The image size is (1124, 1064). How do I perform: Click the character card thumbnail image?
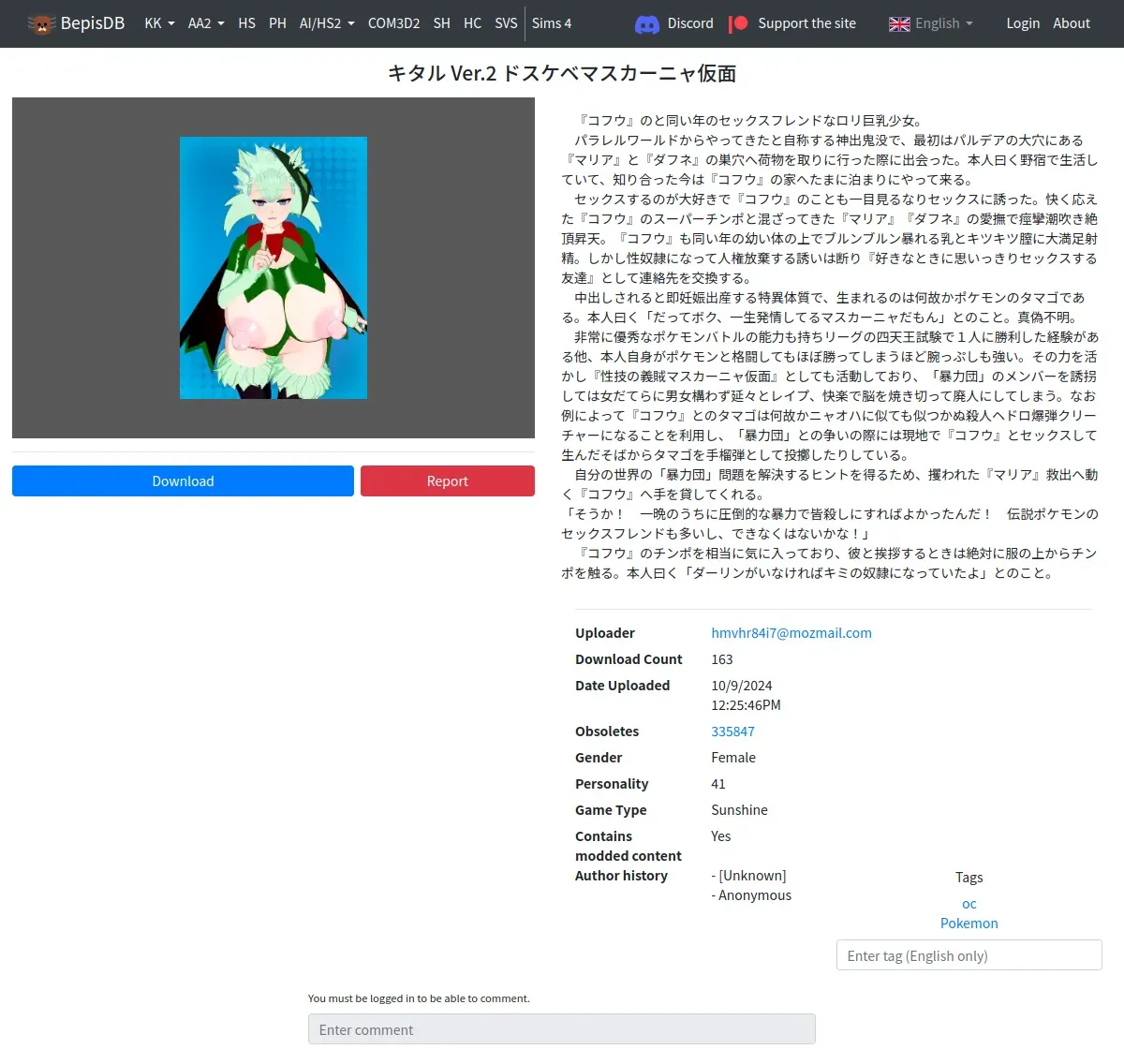(274, 268)
